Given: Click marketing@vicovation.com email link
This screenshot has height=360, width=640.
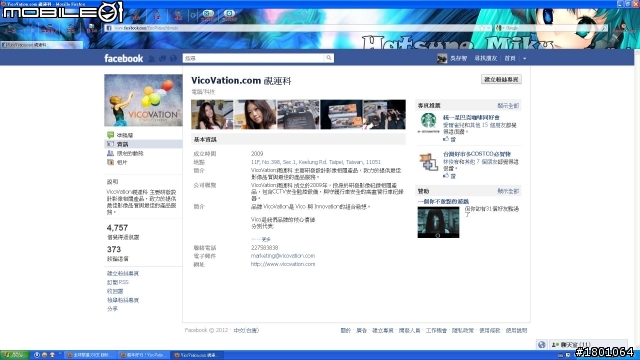Looking at the screenshot, I should (283, 256).
